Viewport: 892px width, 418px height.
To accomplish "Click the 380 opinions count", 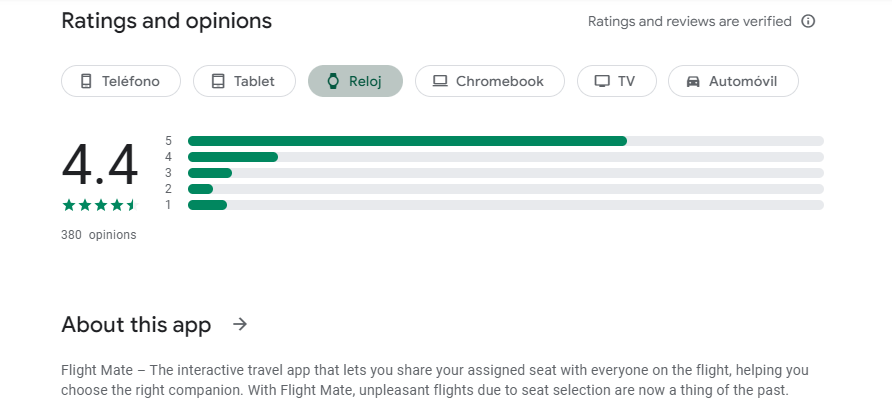I will point(98,235).
